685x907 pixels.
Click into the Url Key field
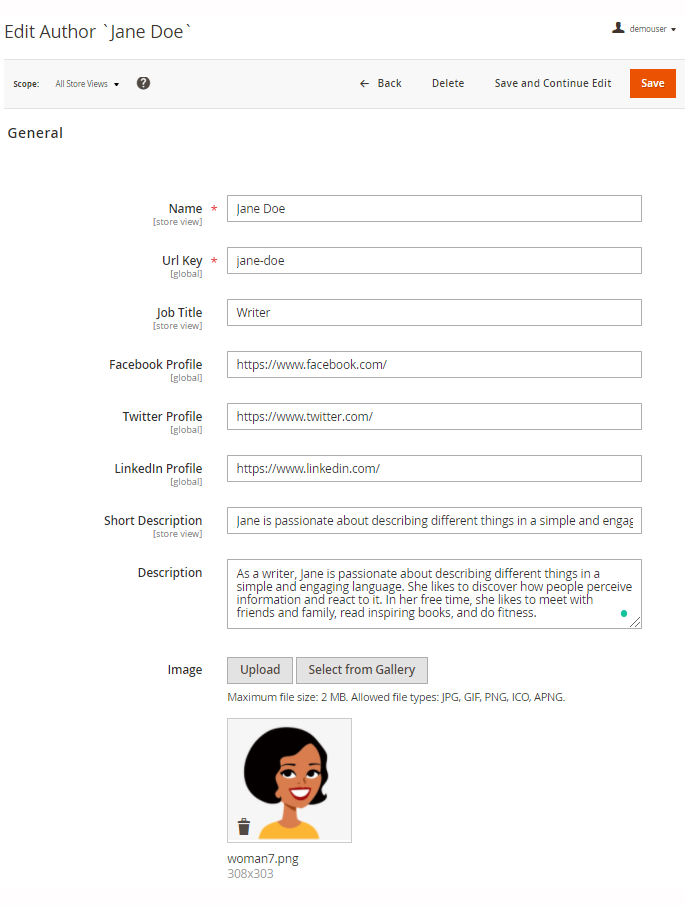434,260
